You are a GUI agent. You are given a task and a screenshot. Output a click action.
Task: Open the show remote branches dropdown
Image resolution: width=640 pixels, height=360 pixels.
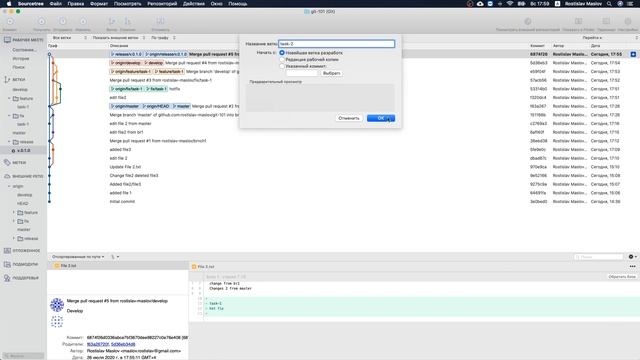tap(119, 38)
